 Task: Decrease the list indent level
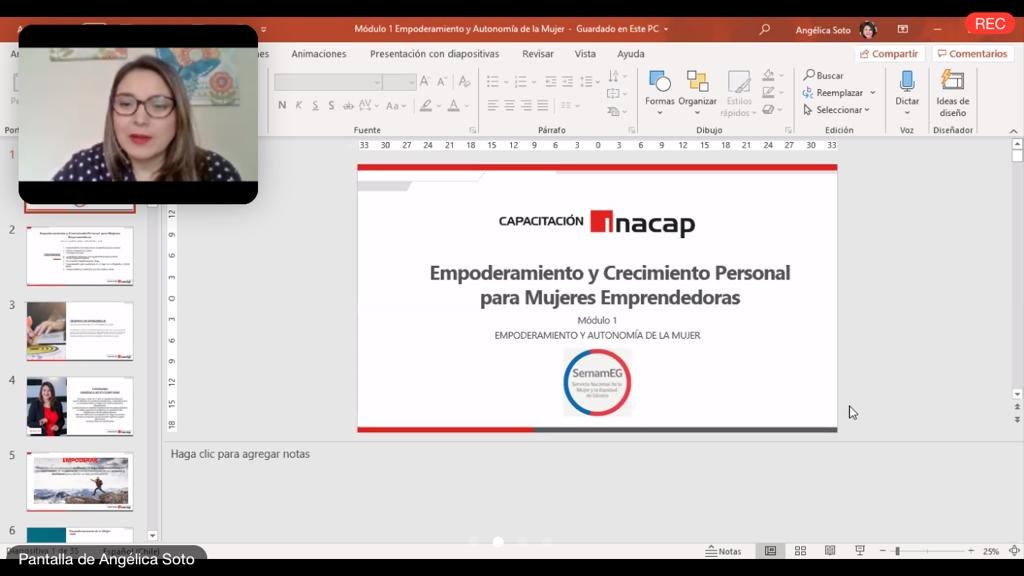551,82
